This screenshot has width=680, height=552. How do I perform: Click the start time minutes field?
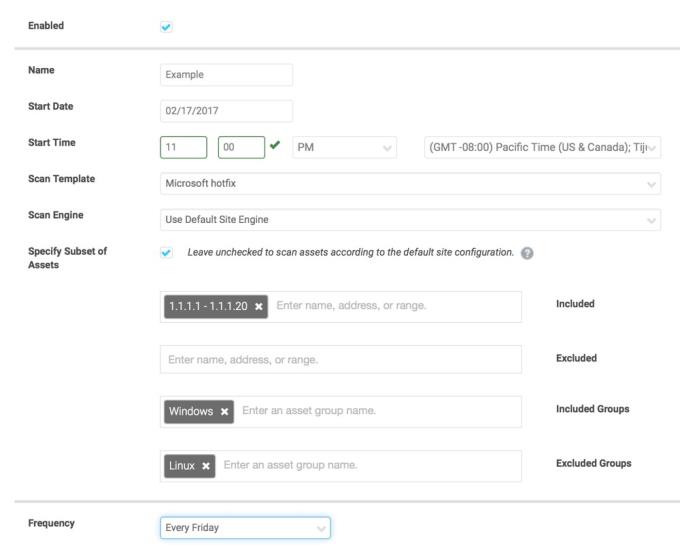click(x=241, y=148)
